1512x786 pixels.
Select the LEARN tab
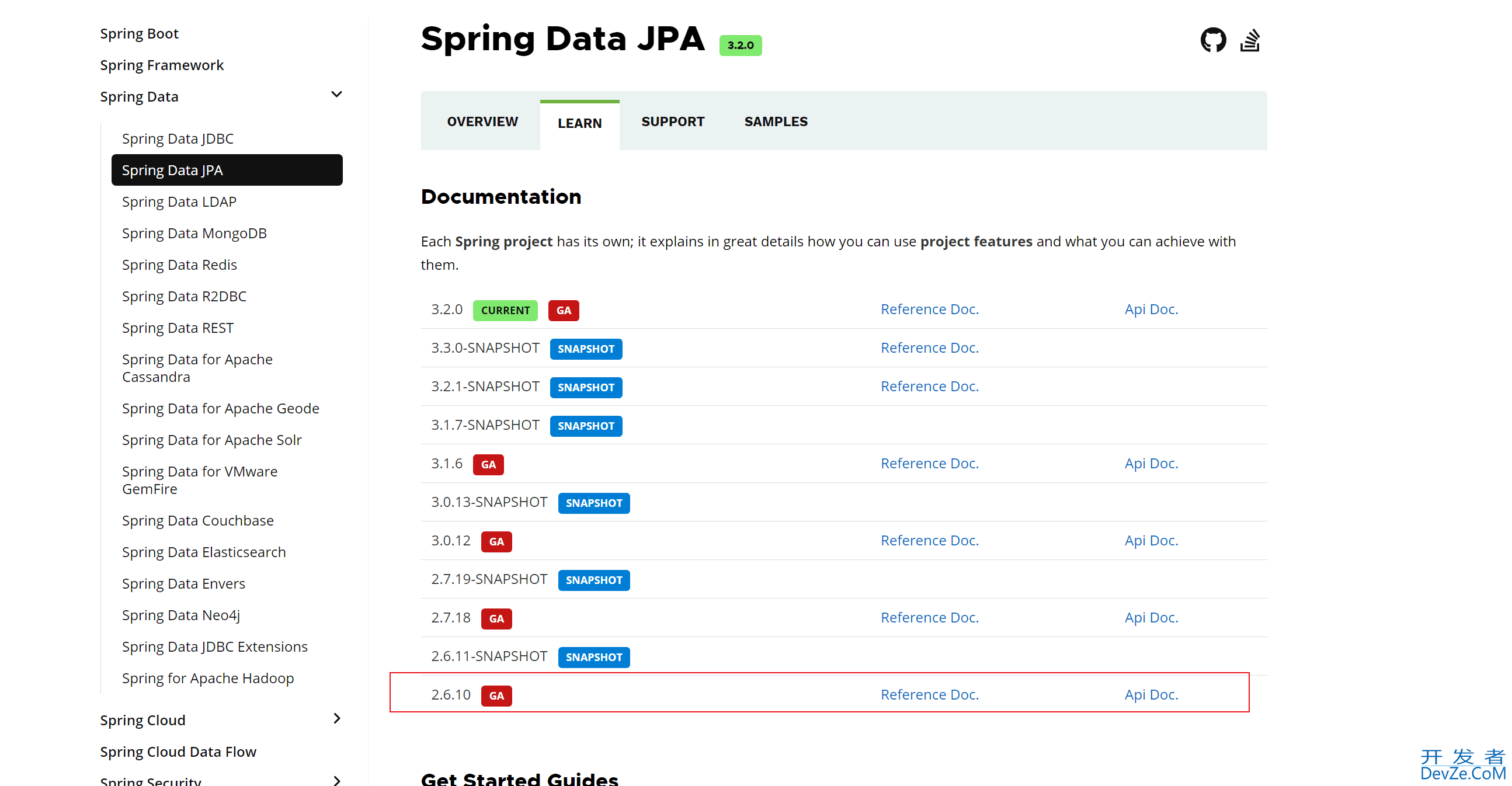tap(579, 123)
